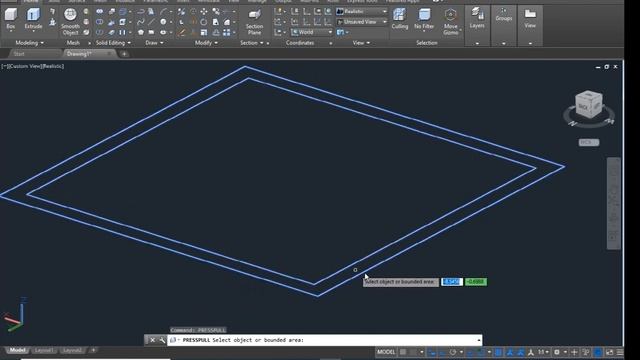The image size is (640, 360).
Task: Click the PRESSPULL command line input
Action: coord(324,340)
